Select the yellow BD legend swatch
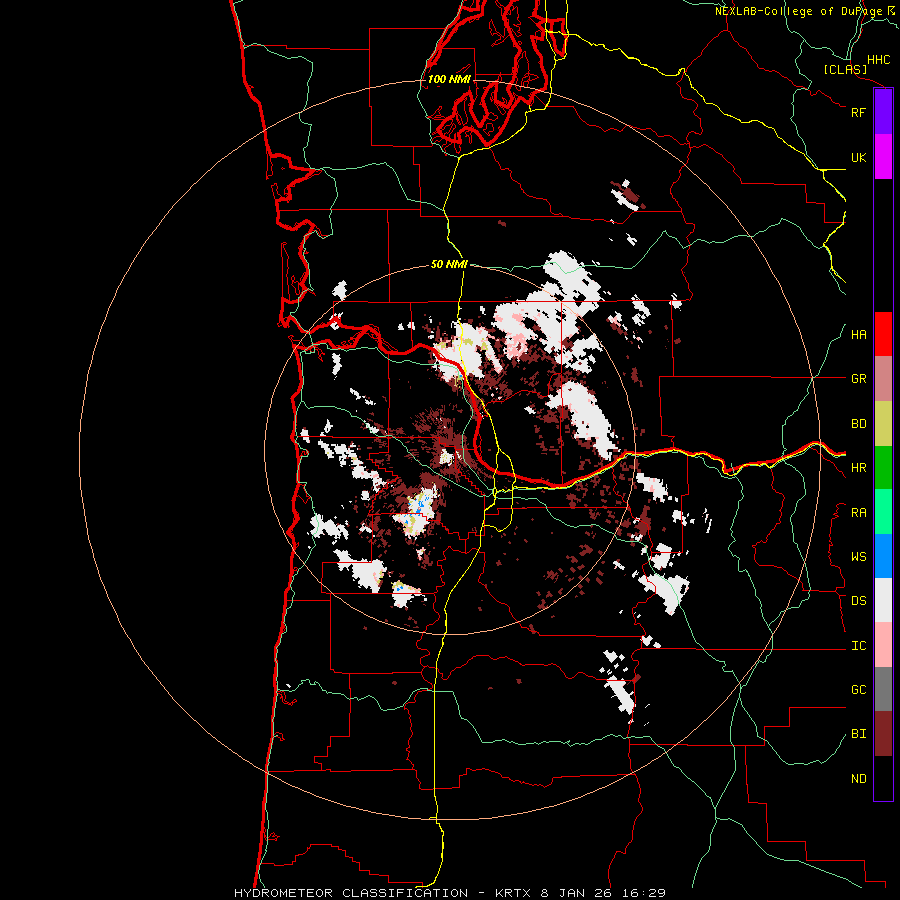Screen dimensions: 900x900 [x=883, y=424]
